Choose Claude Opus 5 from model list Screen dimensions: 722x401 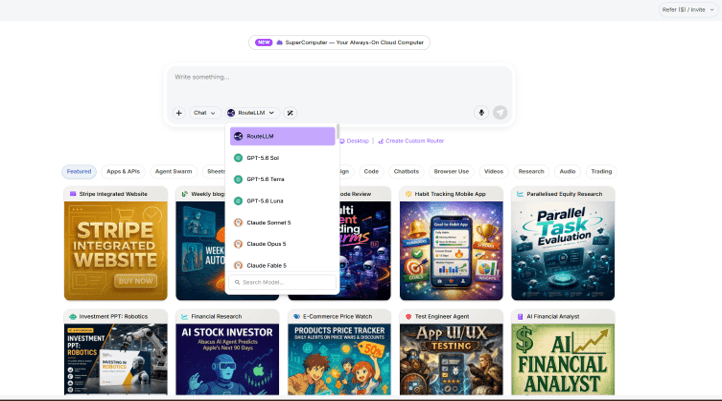point(282,244)
